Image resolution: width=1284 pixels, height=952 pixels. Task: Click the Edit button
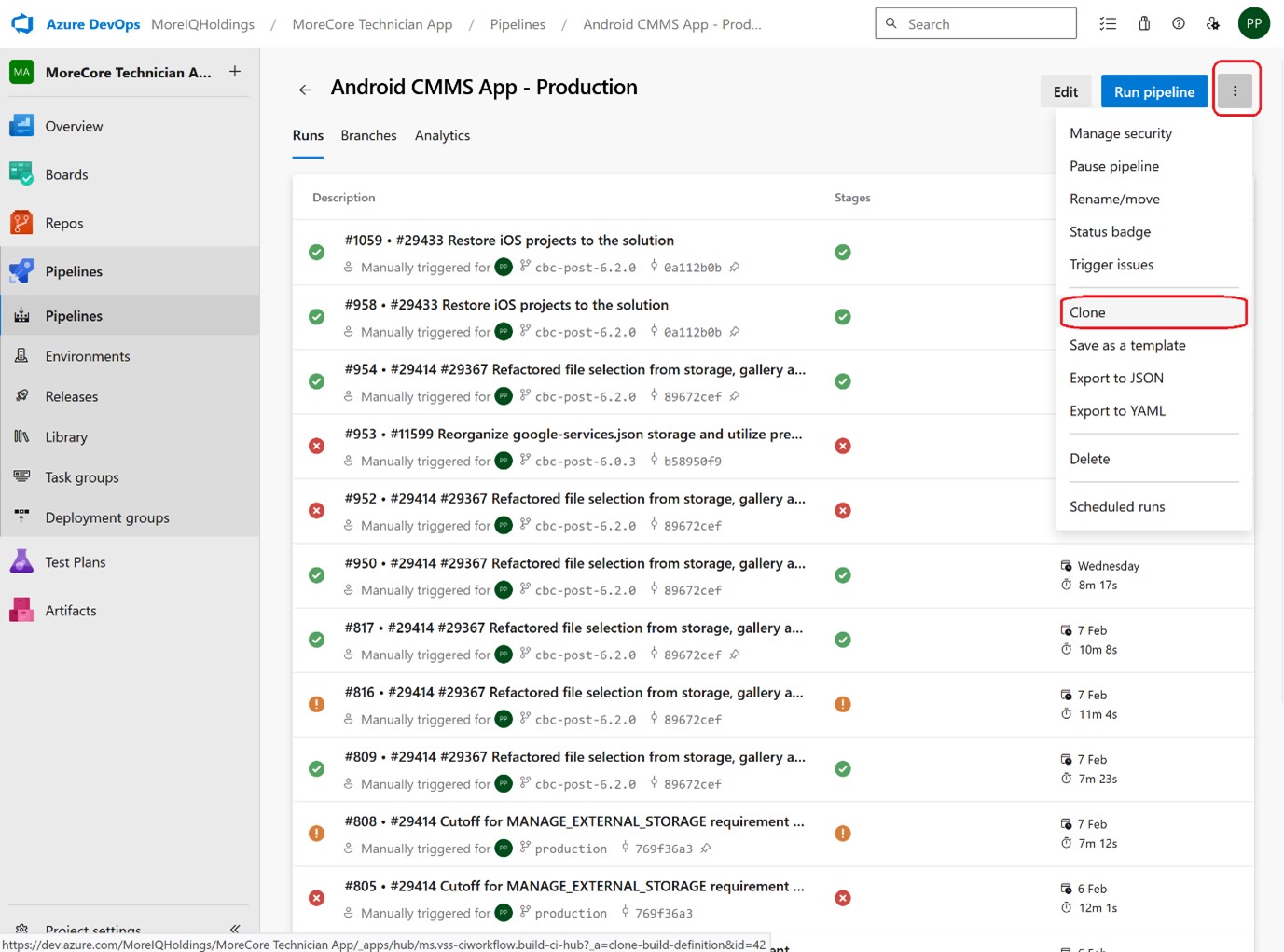tap(1065, 91)
